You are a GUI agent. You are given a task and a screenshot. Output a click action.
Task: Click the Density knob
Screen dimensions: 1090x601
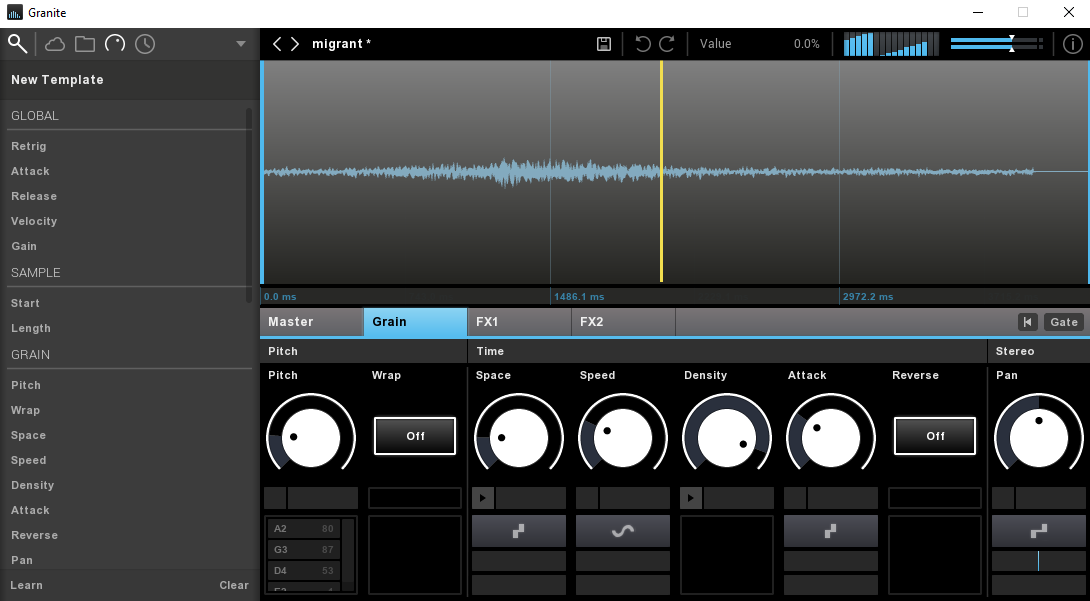pyautogui.click(x=726, y=438)
